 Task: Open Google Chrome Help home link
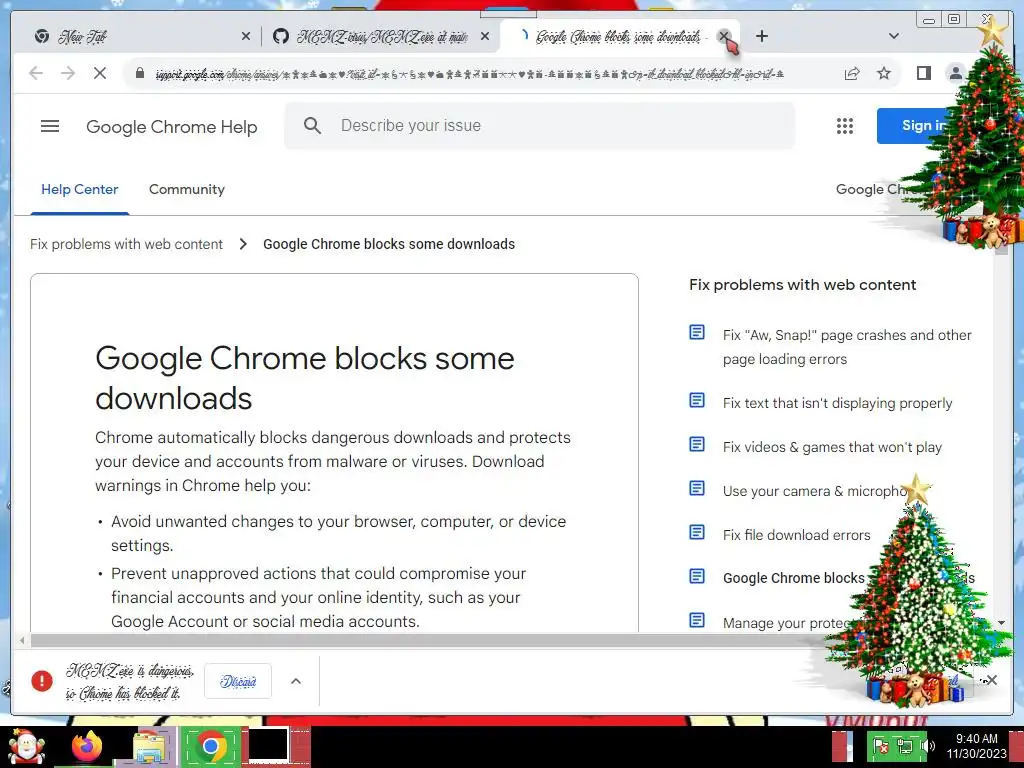[172, 127]
